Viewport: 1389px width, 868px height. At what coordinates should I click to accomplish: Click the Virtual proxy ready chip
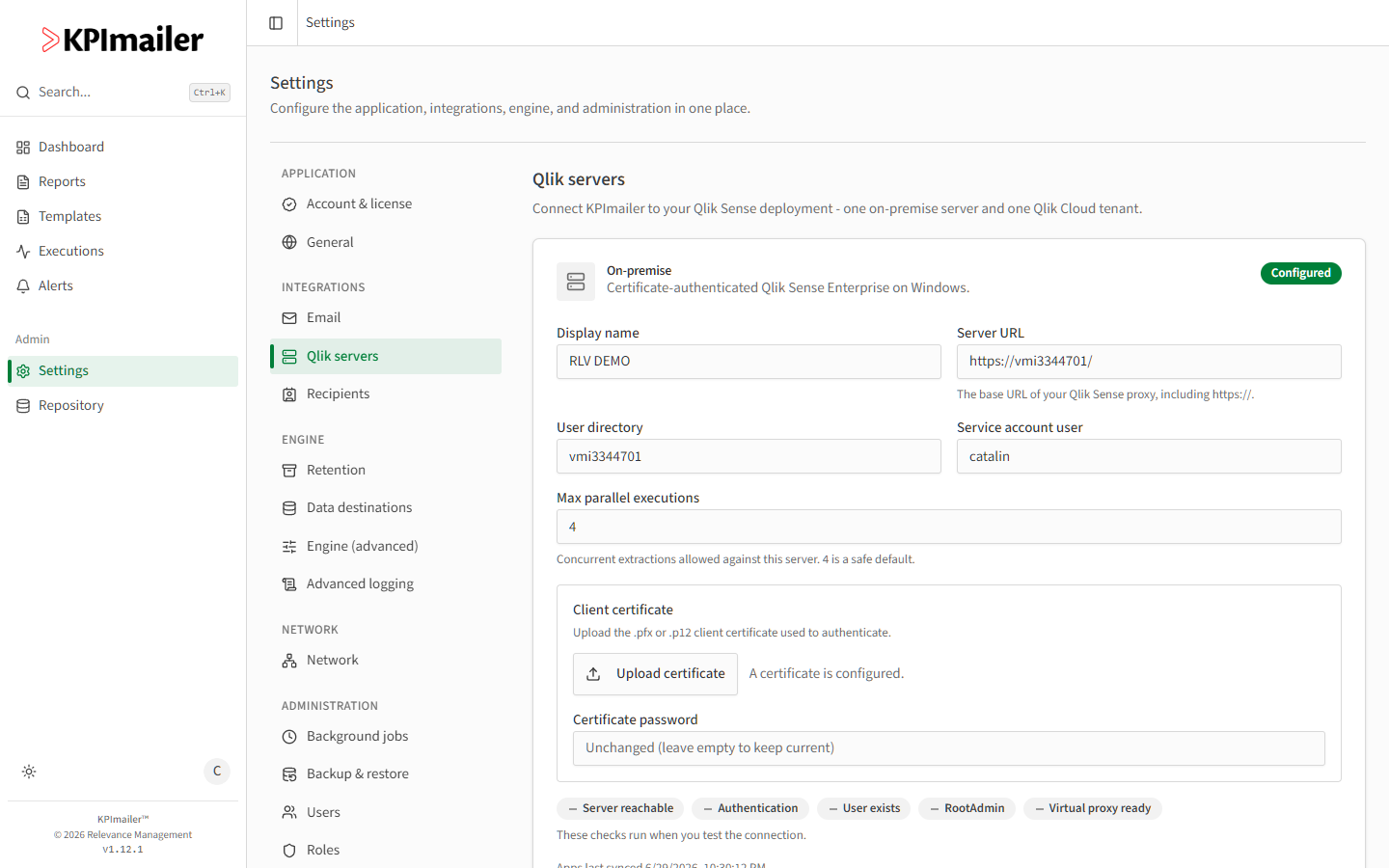[1092, 808]
